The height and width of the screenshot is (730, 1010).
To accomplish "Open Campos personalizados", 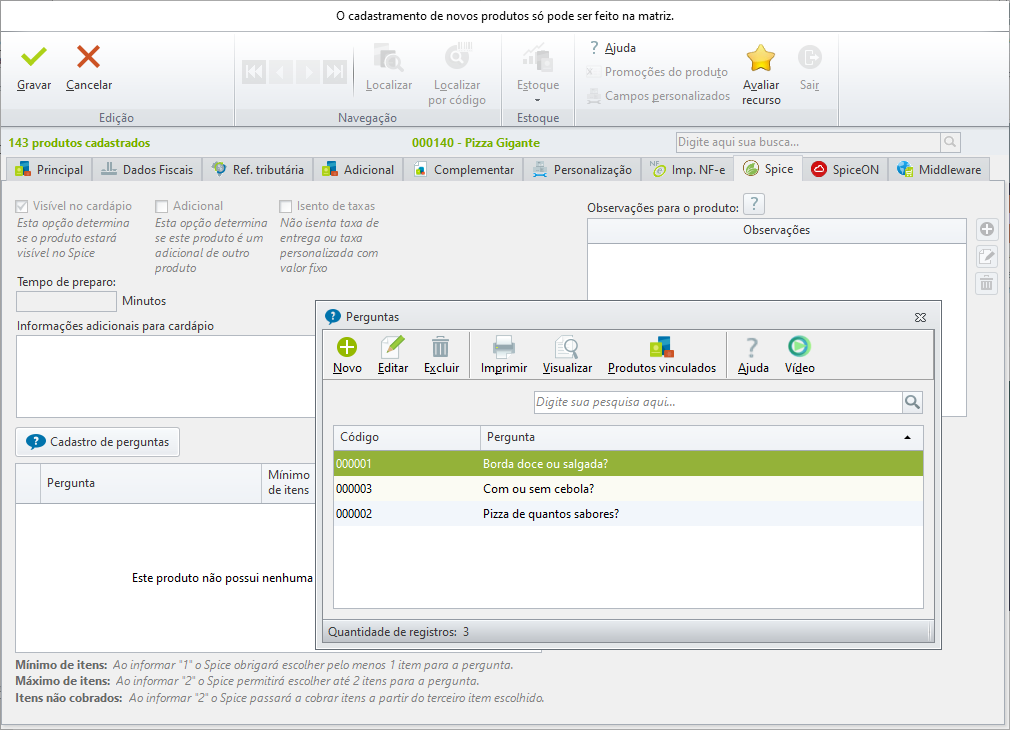I will click(x=658, y=96).
